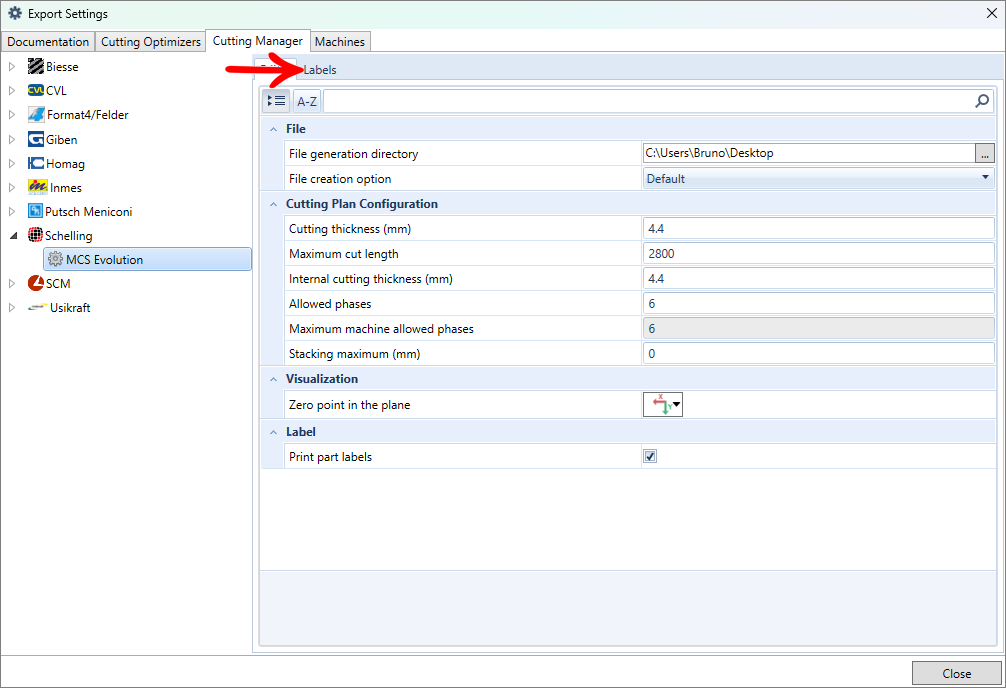Edit the File generation directory path
Screen dimensions: 1006x688
pyautogui.click(x=808, y=153)
